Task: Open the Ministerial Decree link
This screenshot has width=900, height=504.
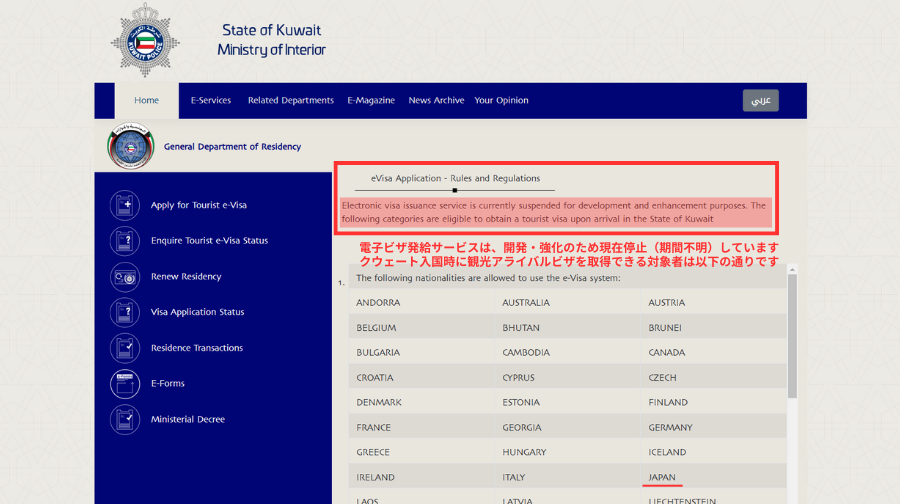Action: (x=188, y=419)
